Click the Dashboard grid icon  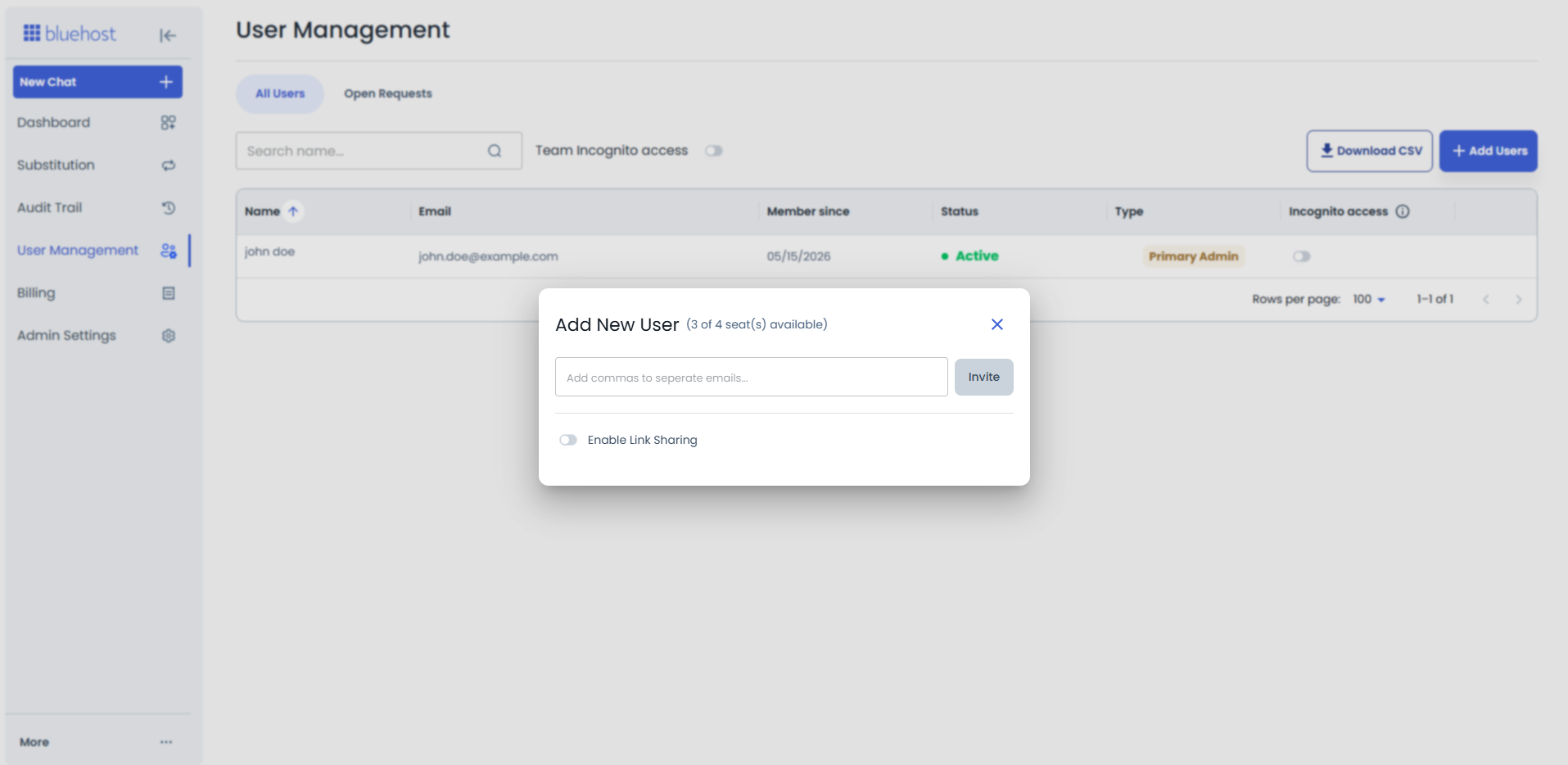(x=169, y=123)
